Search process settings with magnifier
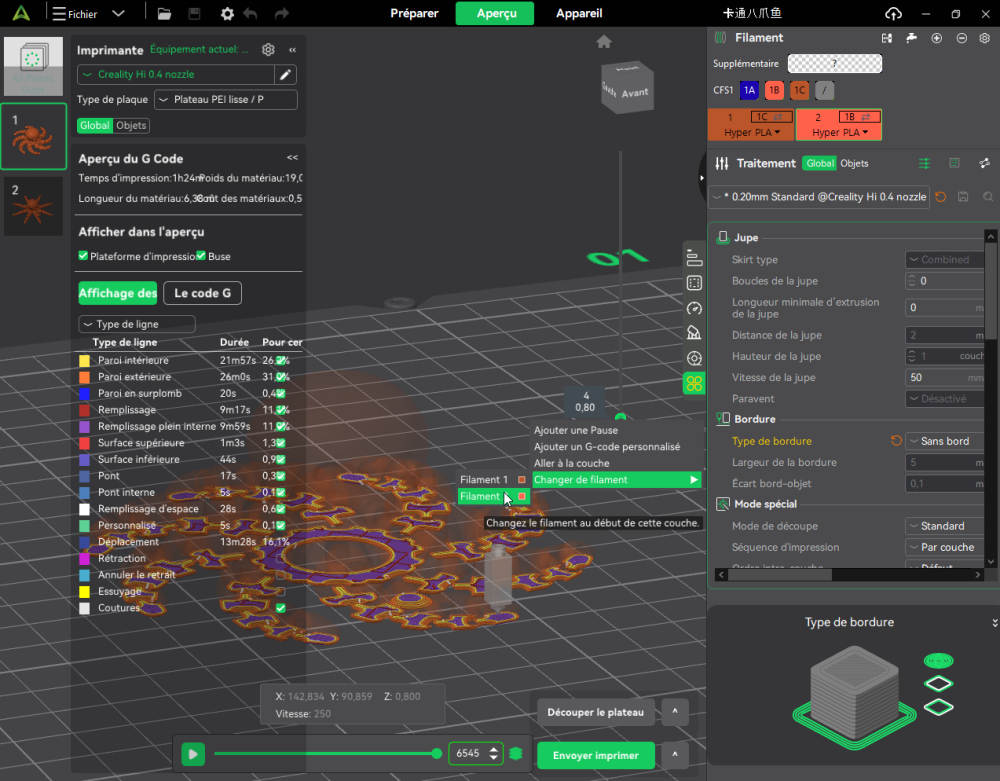 [987, 197]
